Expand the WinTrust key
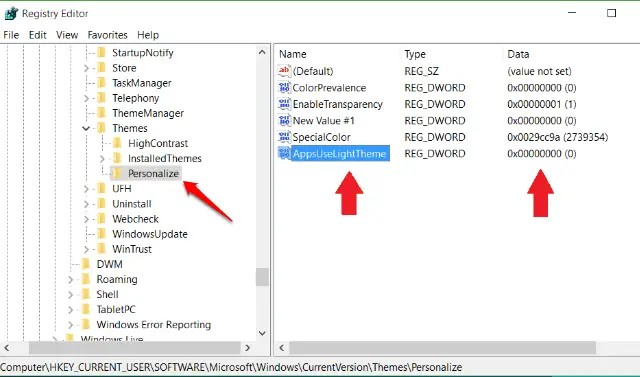 [86, 249]
